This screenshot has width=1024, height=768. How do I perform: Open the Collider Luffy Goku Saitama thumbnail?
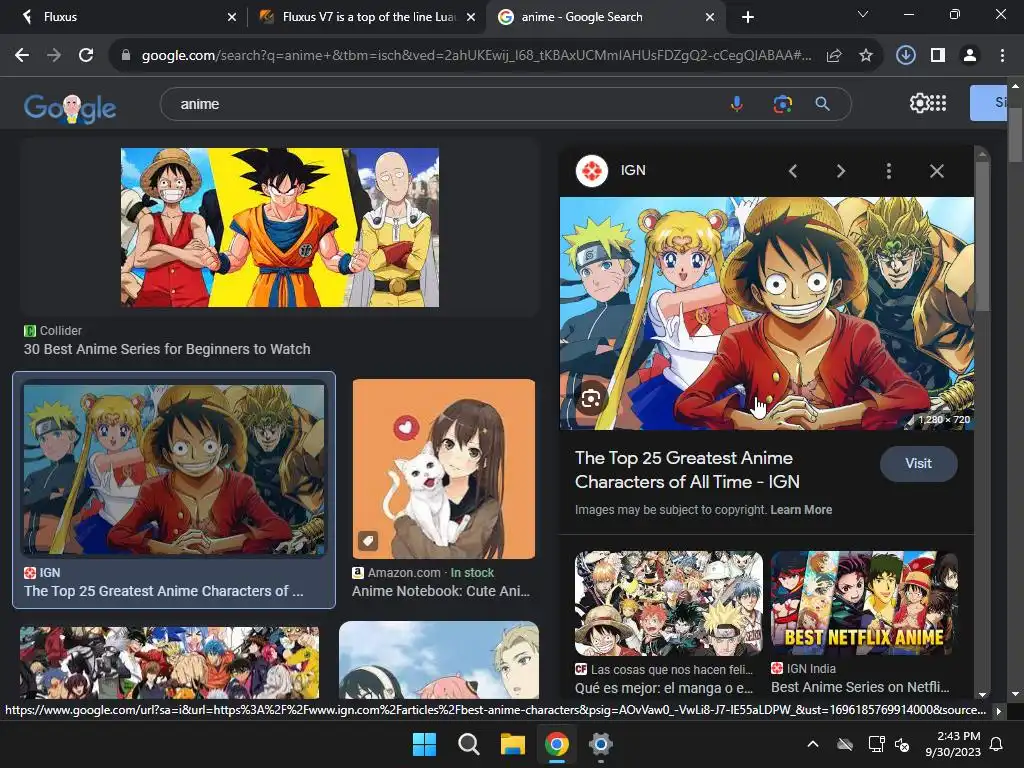point(280,227)
